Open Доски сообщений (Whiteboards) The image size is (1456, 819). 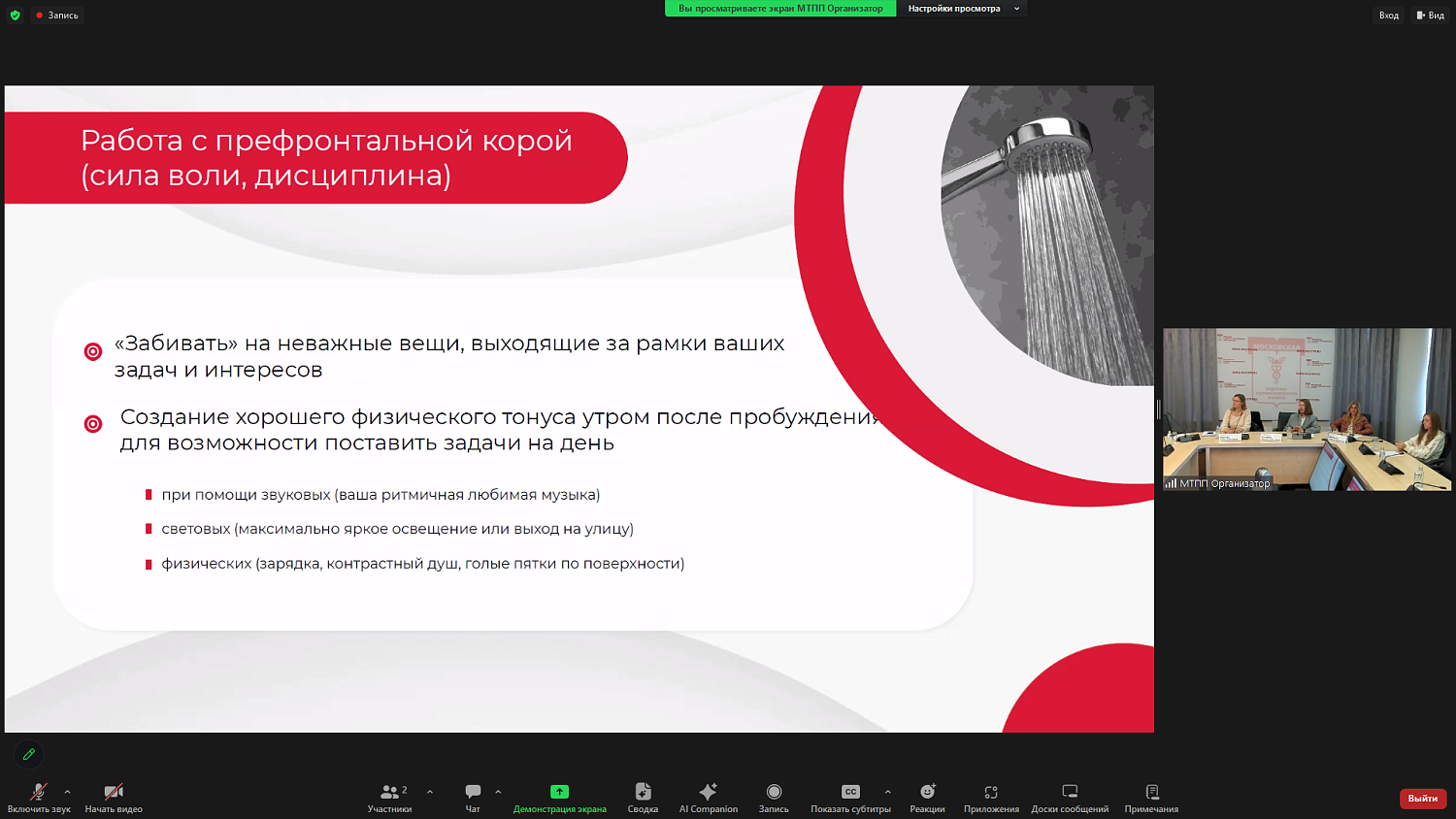tap(1069, 798)
